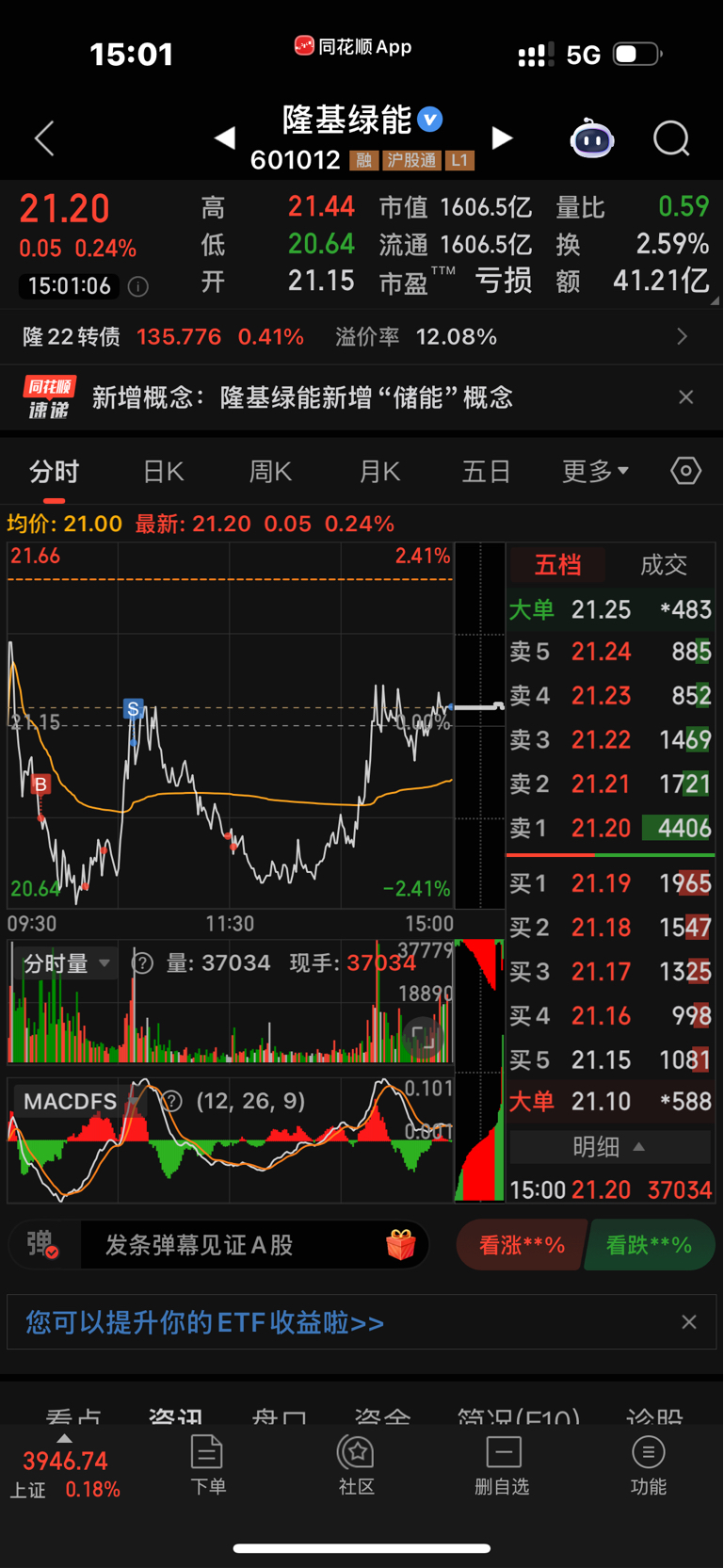Tap the gift box icon in danmaku bar
Screen dimensions: 724x1568
pos(401,1245)
